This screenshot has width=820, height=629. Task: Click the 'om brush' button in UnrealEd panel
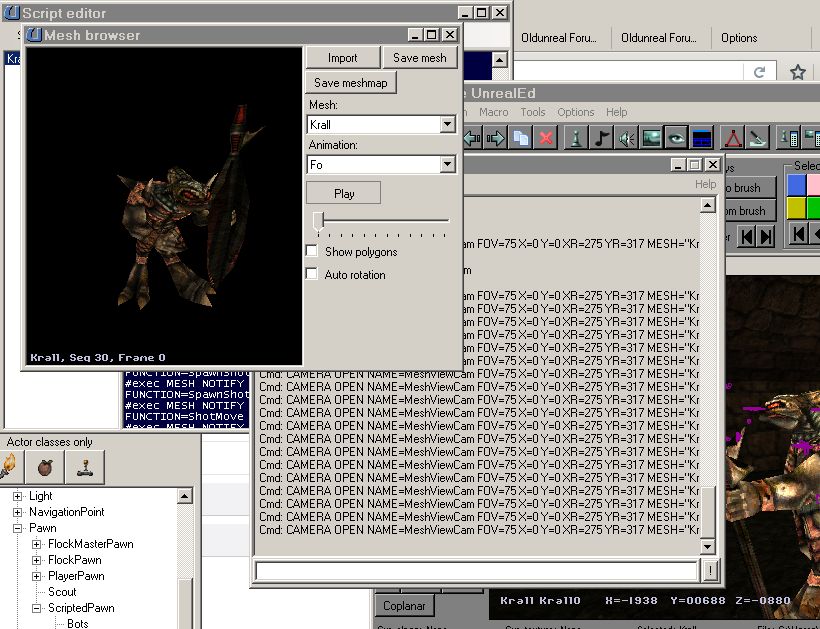pos(749,211)
